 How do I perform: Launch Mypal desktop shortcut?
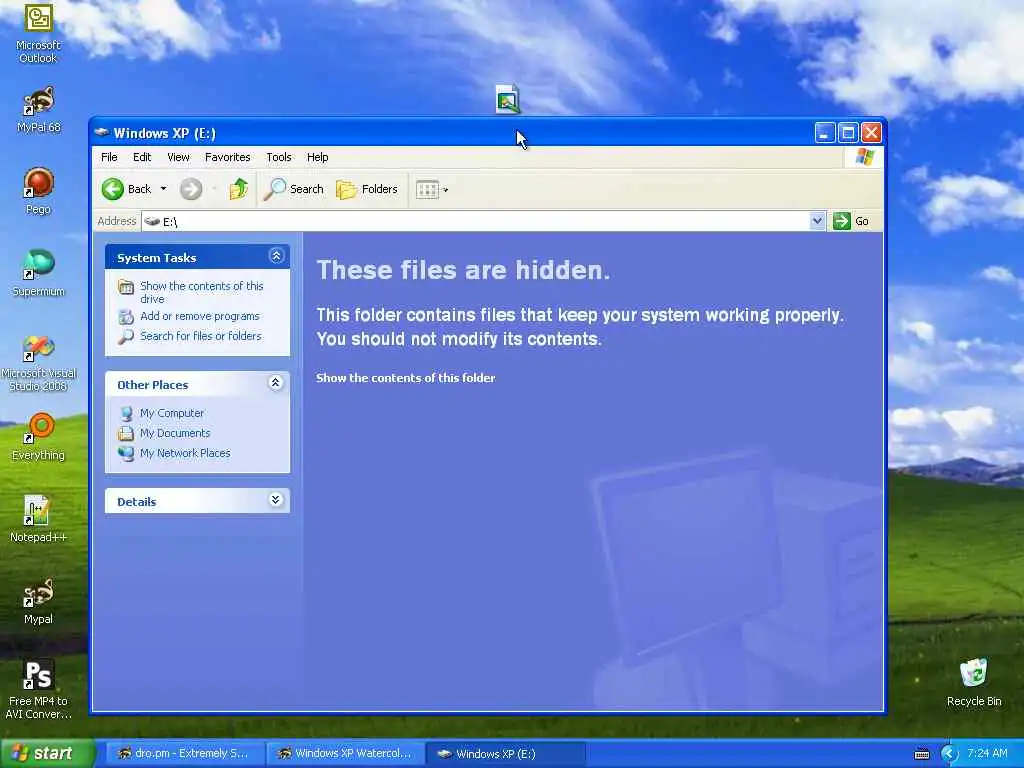(39, 601)
